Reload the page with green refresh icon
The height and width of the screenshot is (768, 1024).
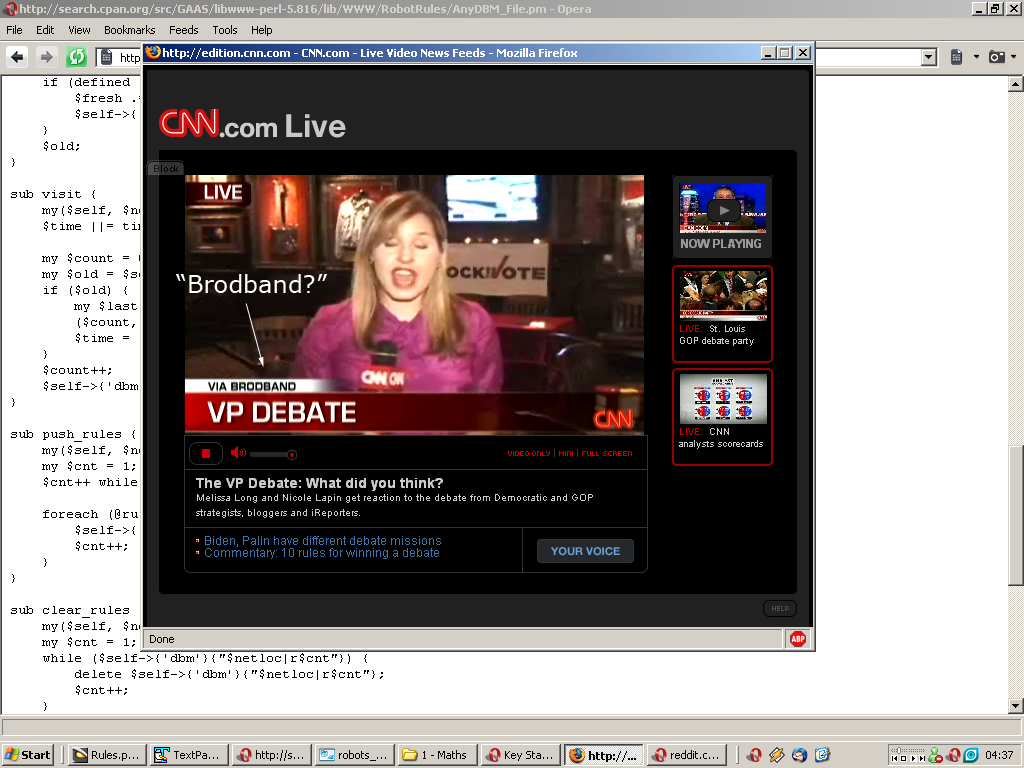(x=76, y=57)
